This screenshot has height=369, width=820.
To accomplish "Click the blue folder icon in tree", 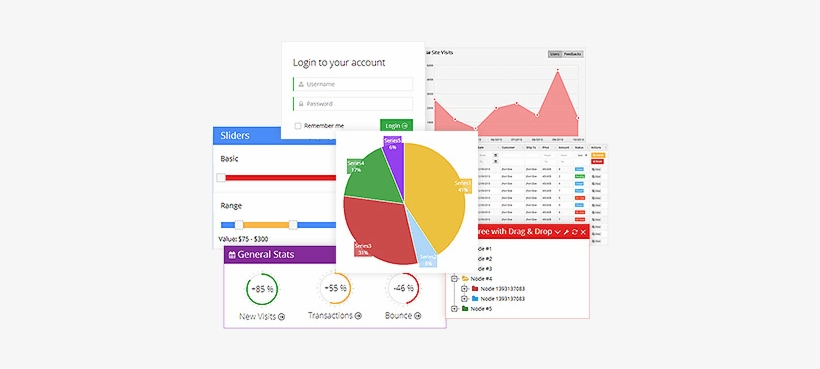I will point(475,298).
